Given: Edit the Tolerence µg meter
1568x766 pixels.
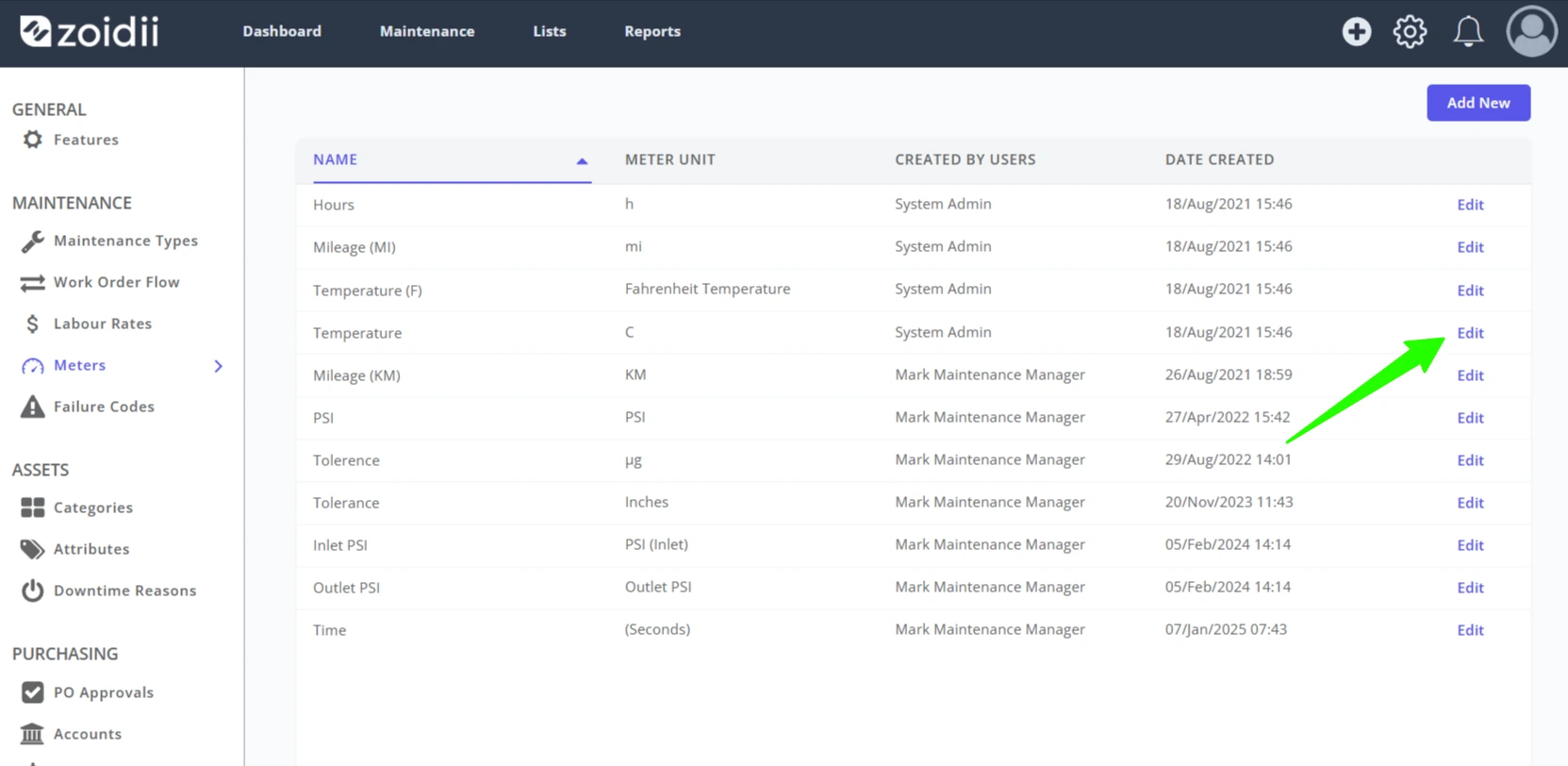Looking at the screenshot, I should tap(1470, 460).
